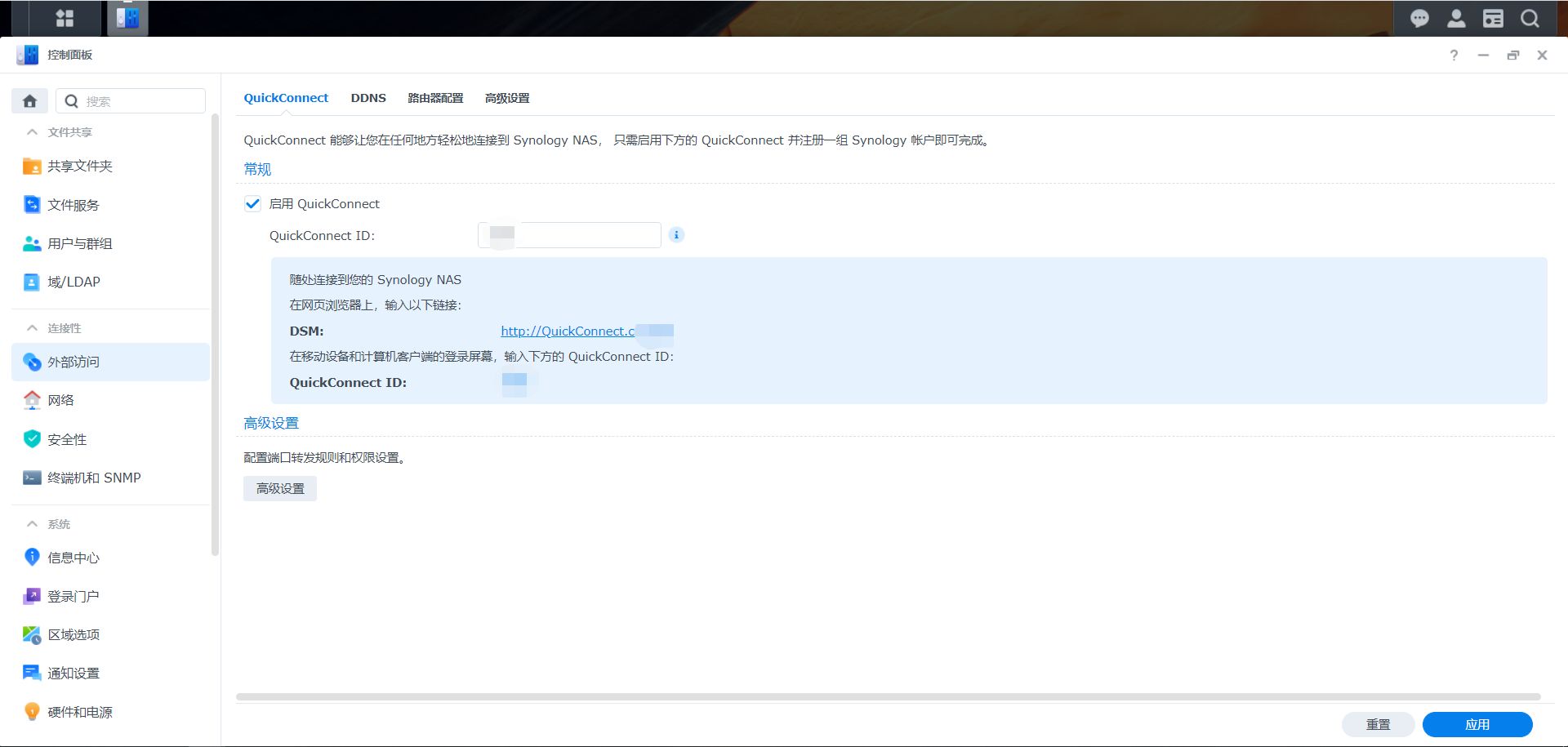The width and height of the screenshot is (1568, 747).
Task: Open Login Portal (登录门户) icon
Action: click(32, 596)
